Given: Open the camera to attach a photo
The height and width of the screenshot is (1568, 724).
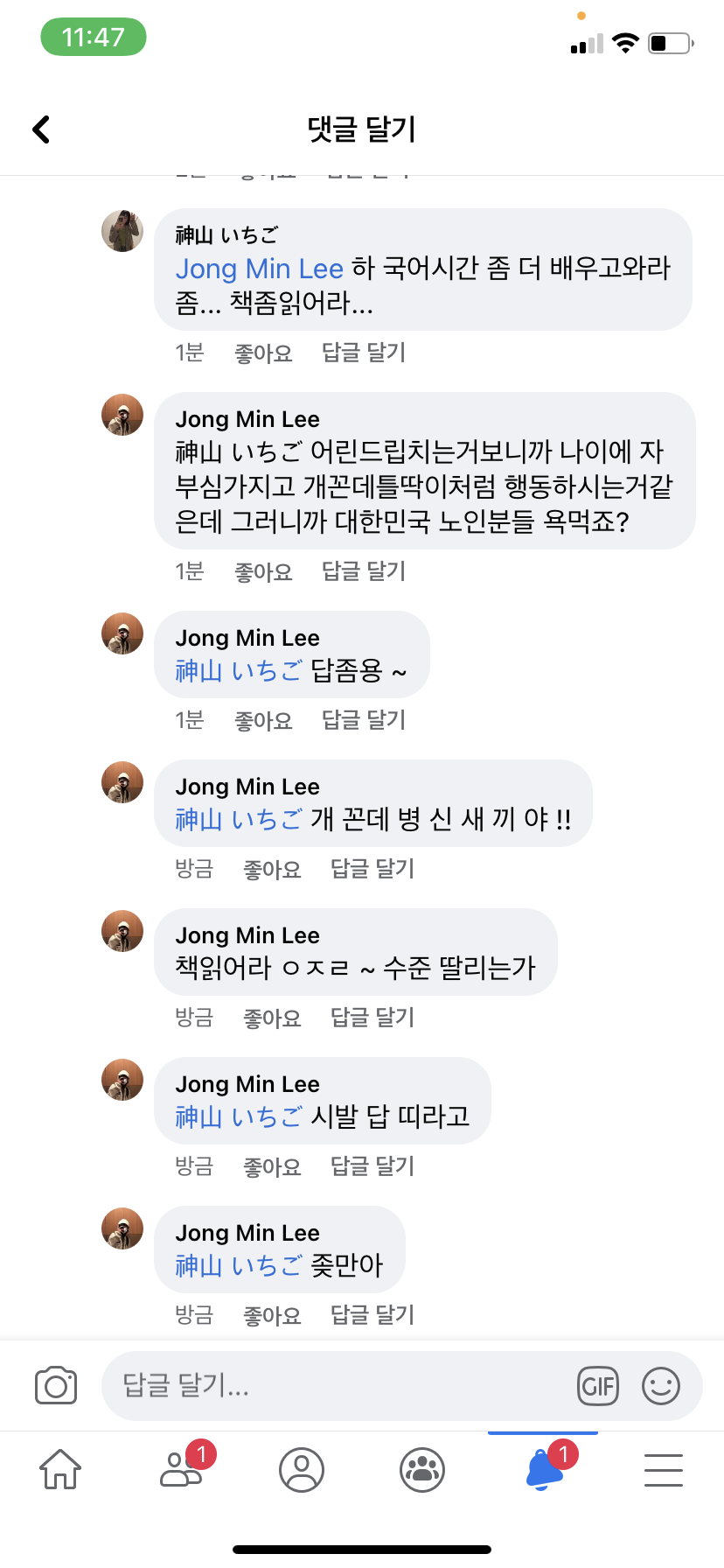Looking at the screenshot, I should [56, 1386].
